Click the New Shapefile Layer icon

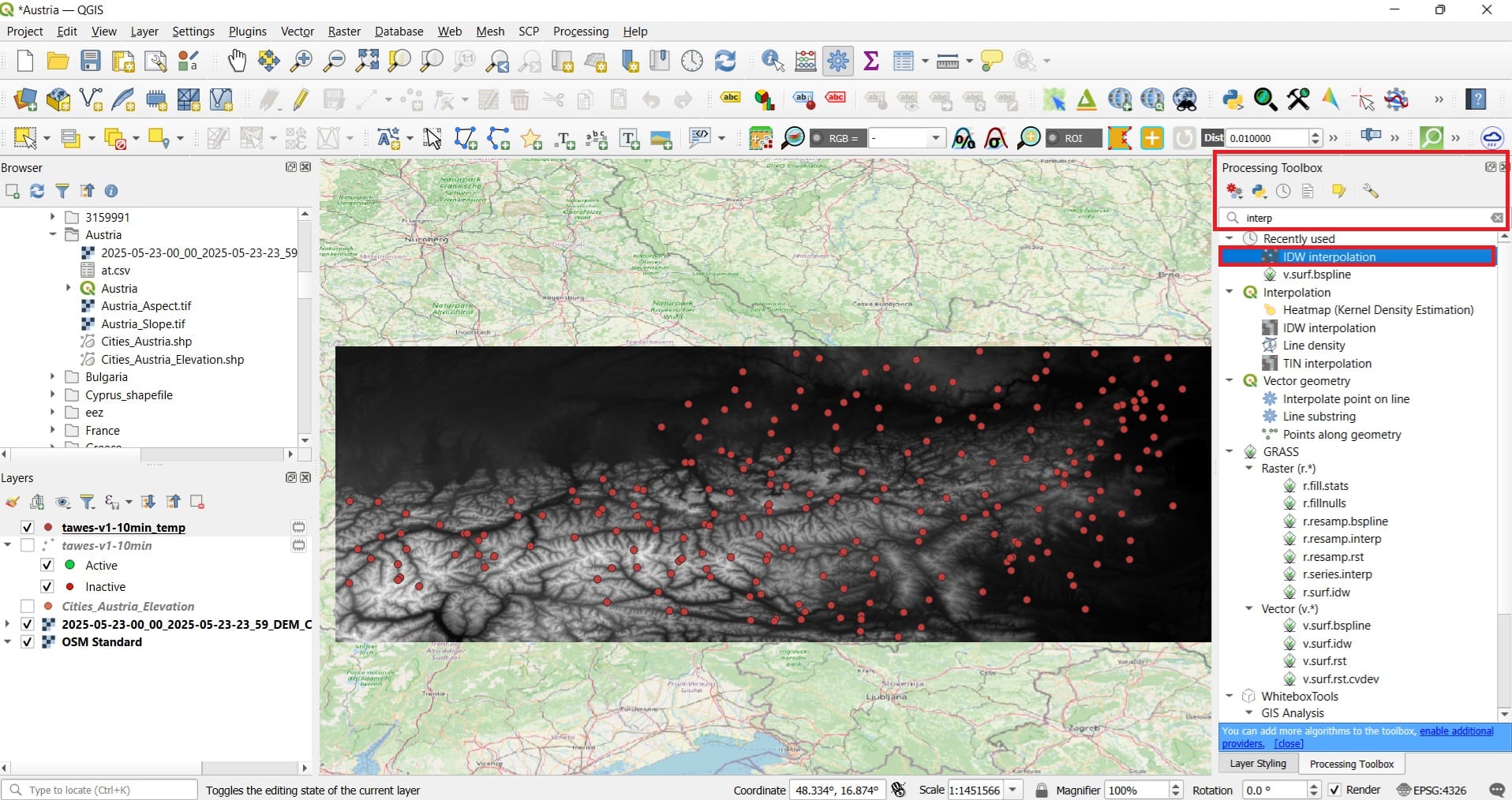91,99
